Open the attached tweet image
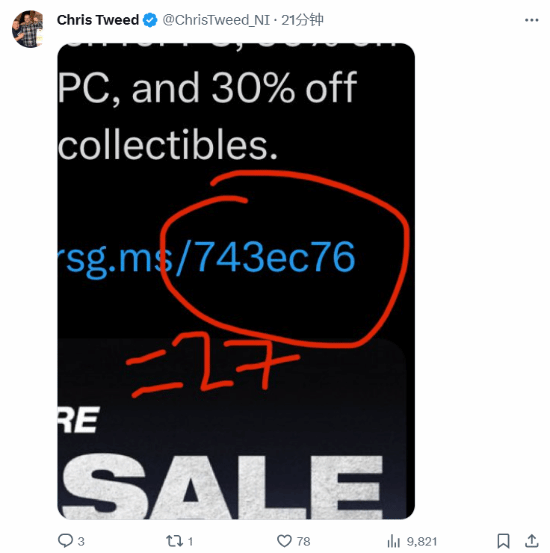The width and height of the screenshot is (550, 553). 236,281
